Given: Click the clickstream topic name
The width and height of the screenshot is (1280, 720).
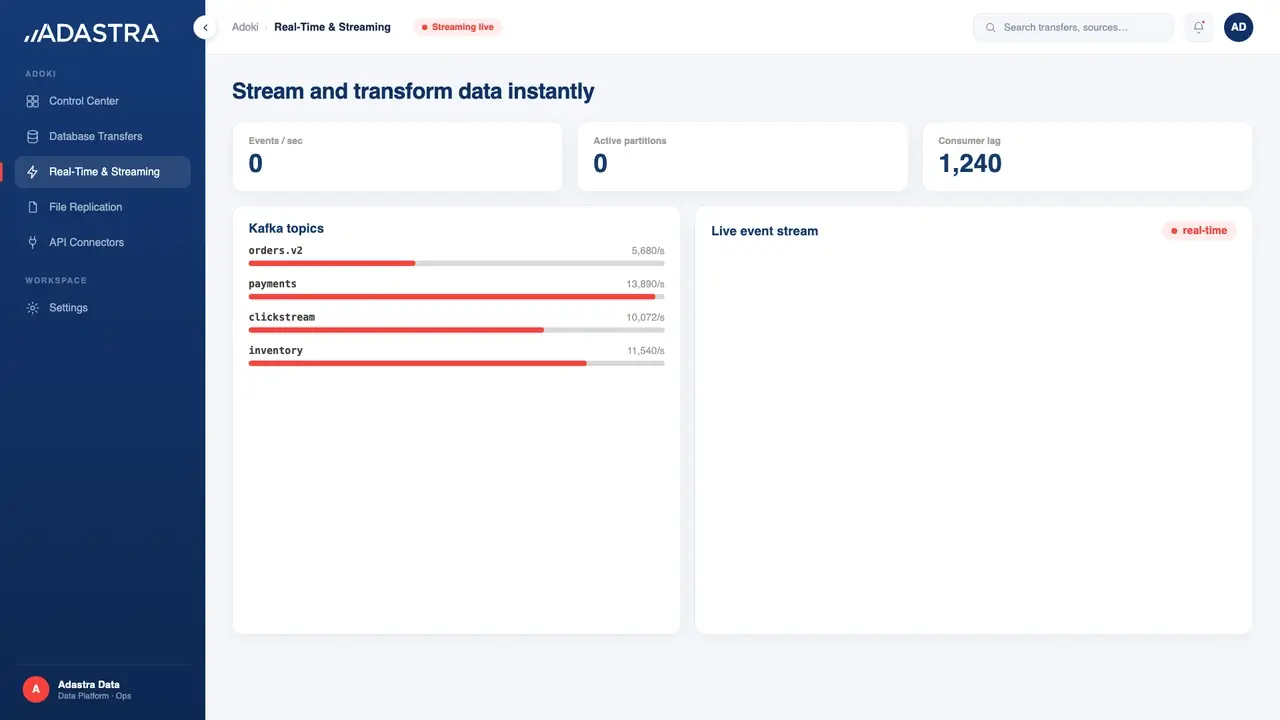Looking at the screenshot, I should pyautogui.click(x=282, y=317).
